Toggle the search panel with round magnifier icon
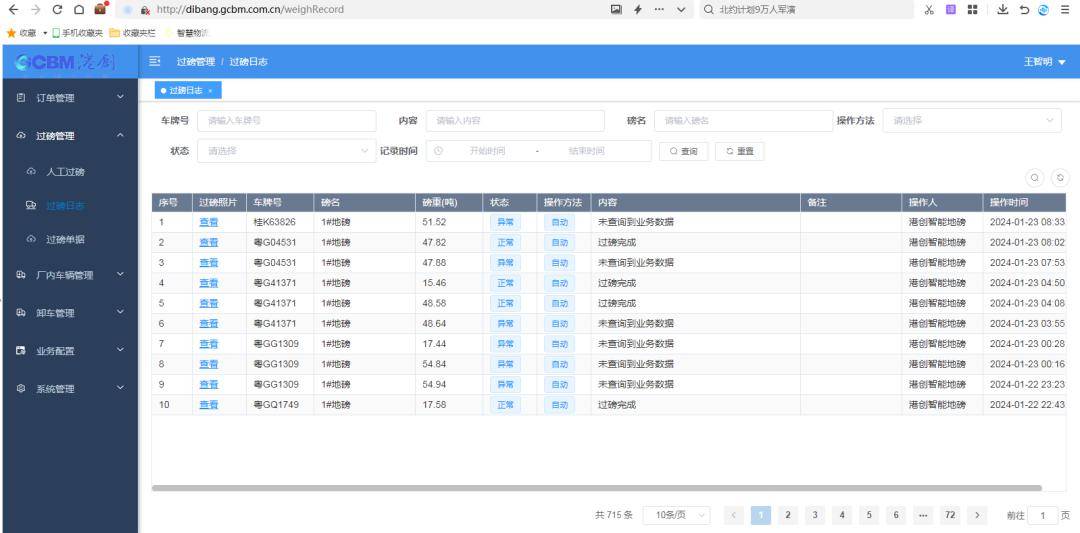Screen dimensions: 1080x533 click(1035, 178)
